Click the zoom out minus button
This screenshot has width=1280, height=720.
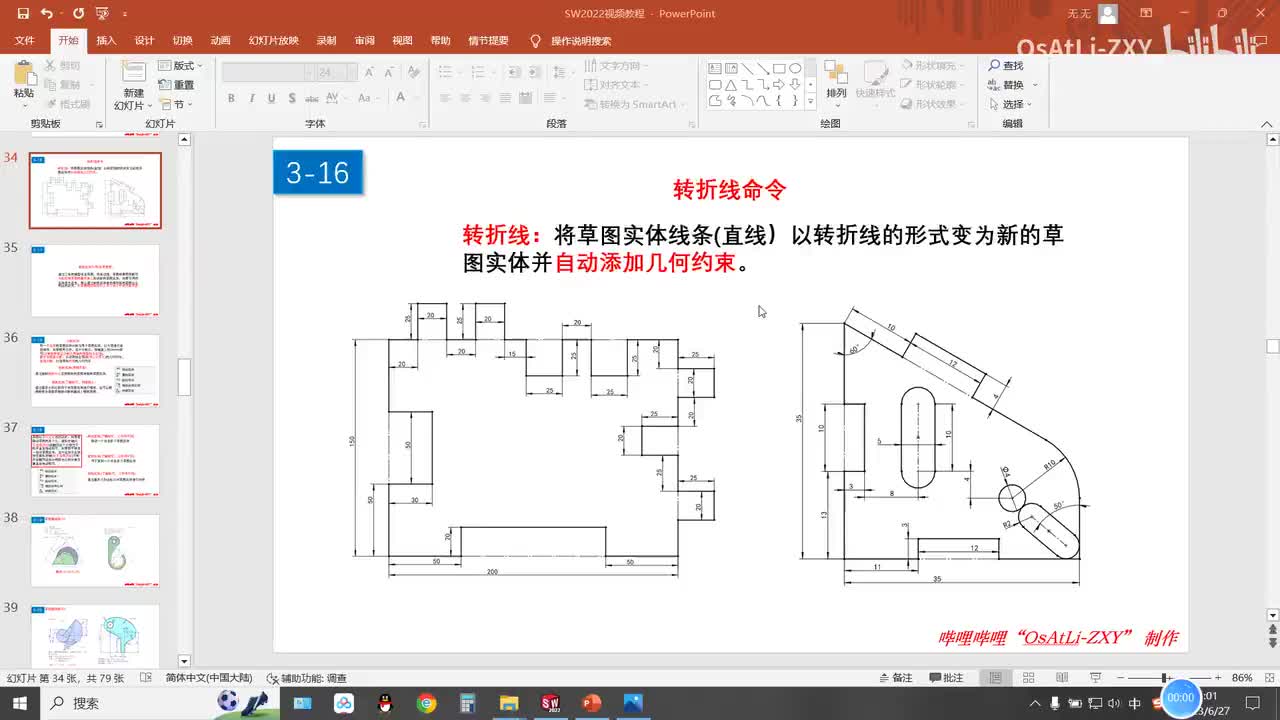pos(1119,677)
